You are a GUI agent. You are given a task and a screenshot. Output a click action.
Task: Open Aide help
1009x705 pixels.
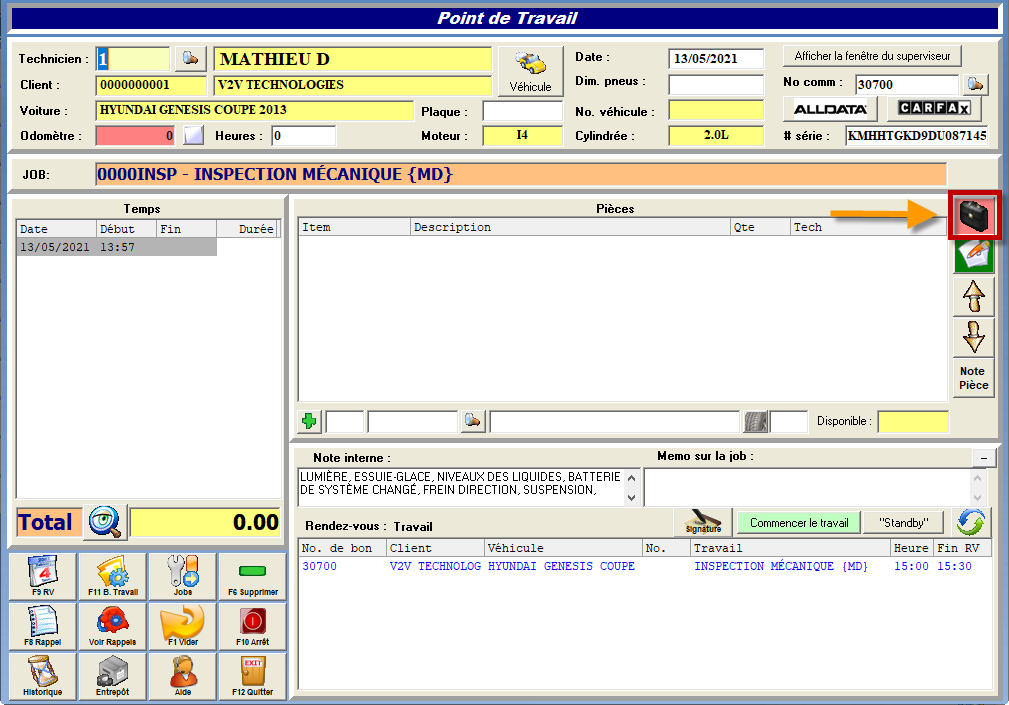coord(183,677)
